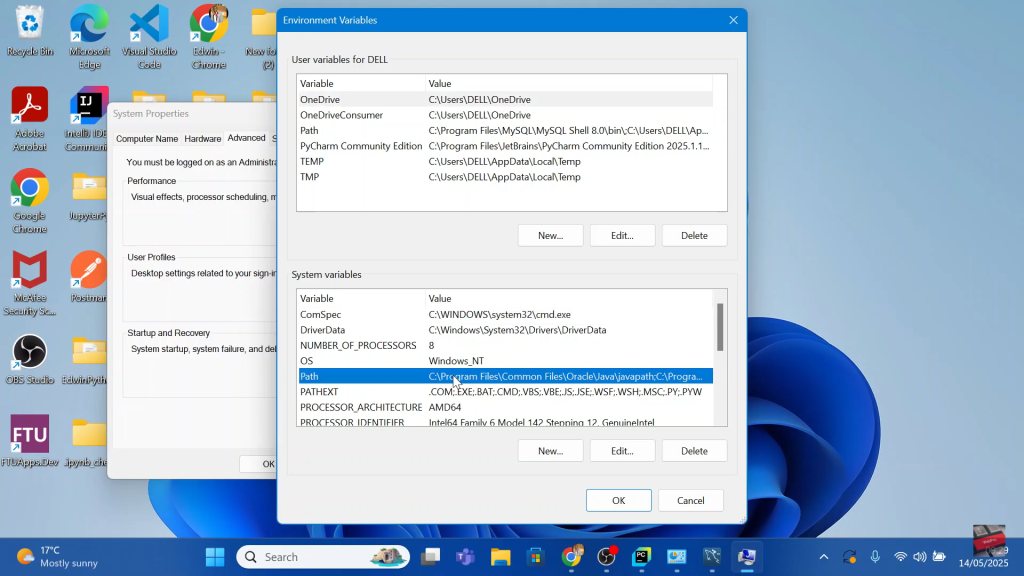Open Microsoft Edge desktop shortcut
The height and width of the screenshot is (576, 1024).
click(x=89, y=36)
